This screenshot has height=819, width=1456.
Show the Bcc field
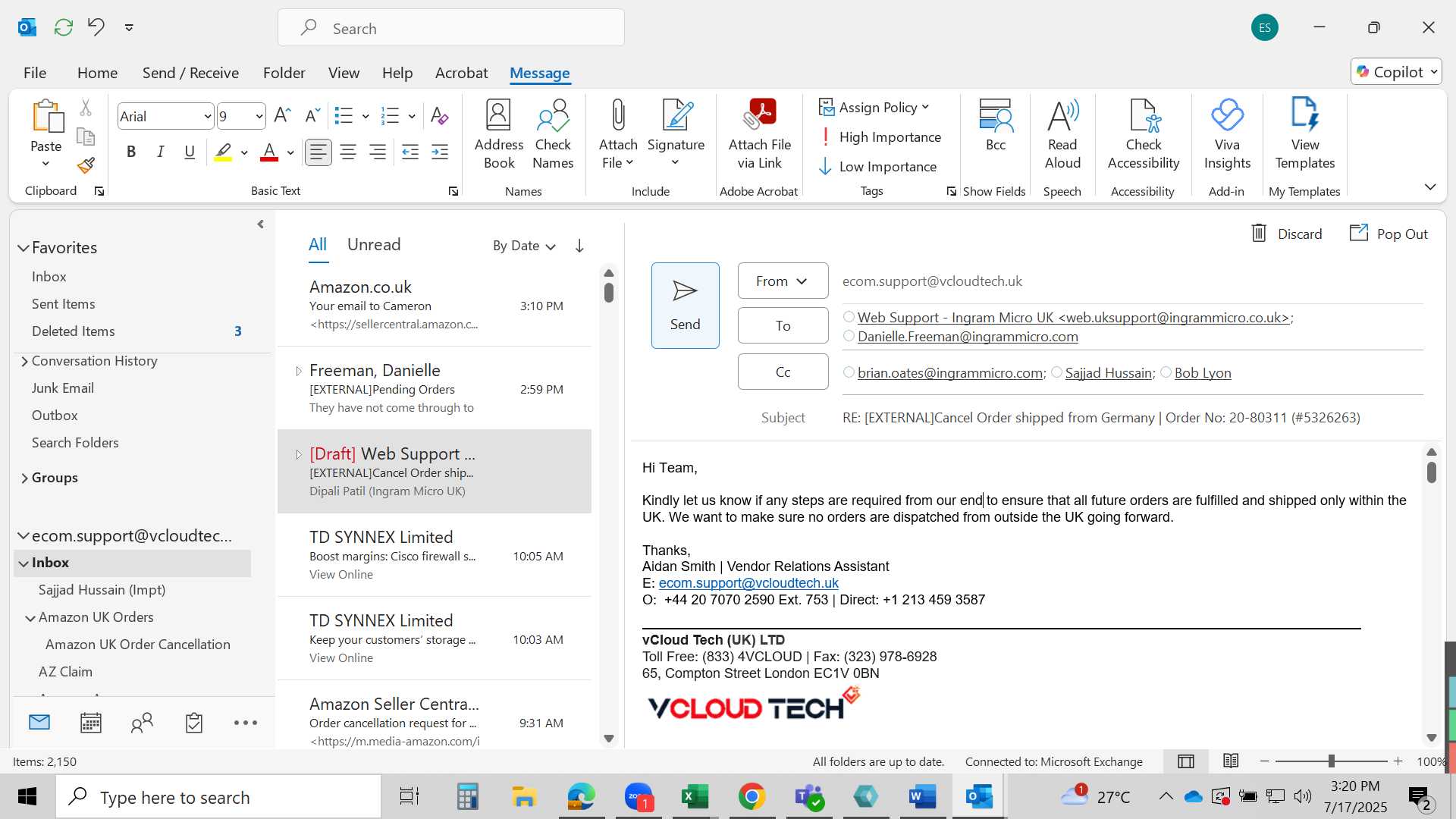pos(996,126)
